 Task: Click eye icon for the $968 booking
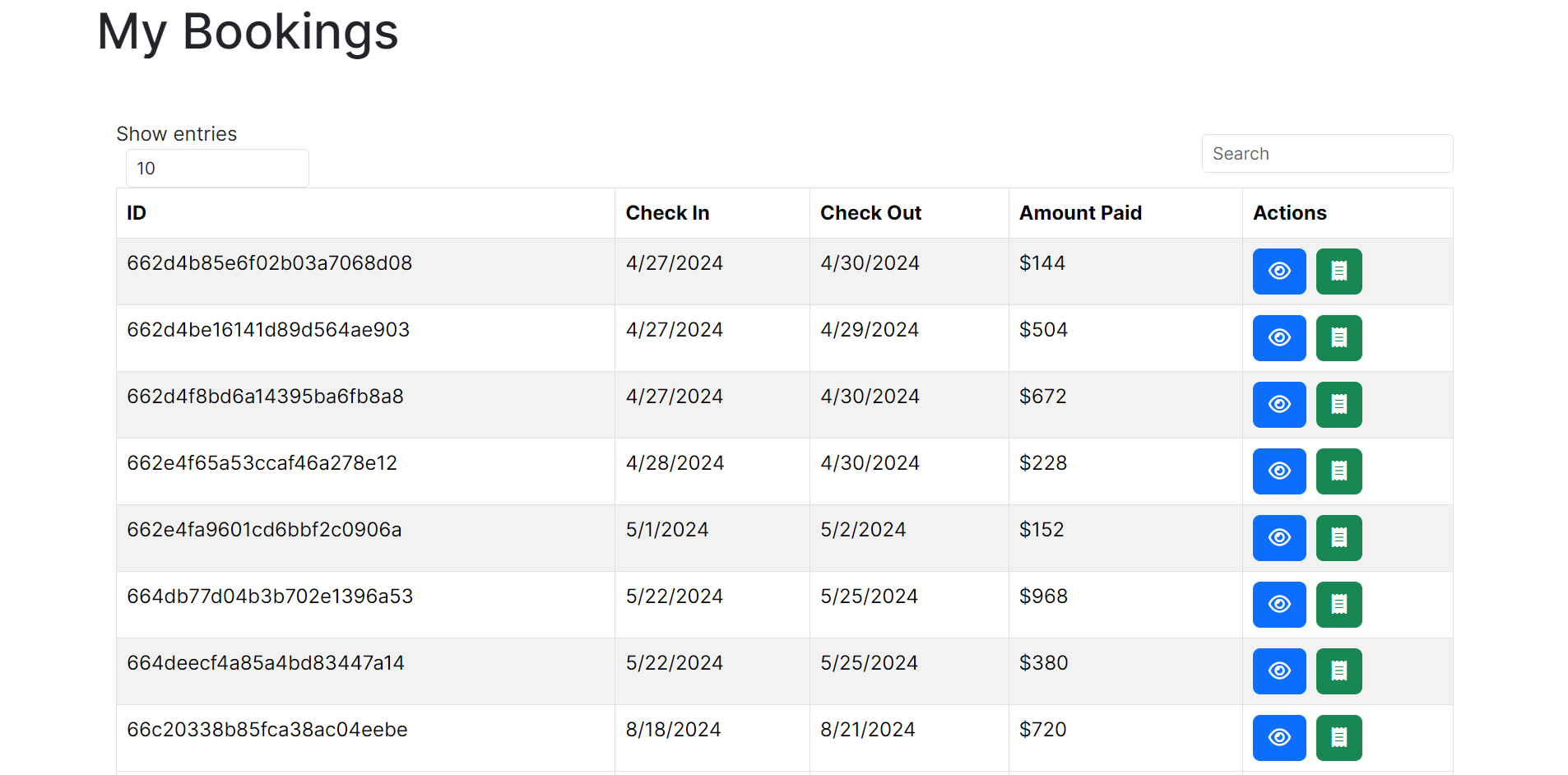click(1278, 605)
